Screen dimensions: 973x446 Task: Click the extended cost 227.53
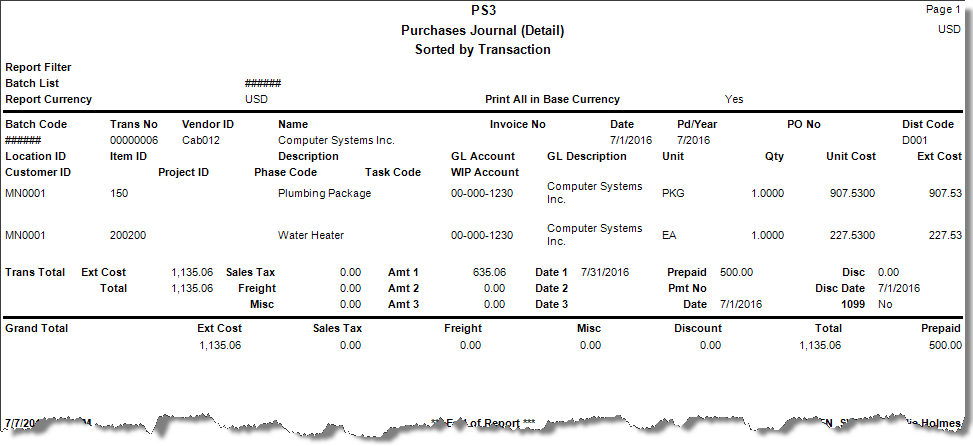pos(944,235)
